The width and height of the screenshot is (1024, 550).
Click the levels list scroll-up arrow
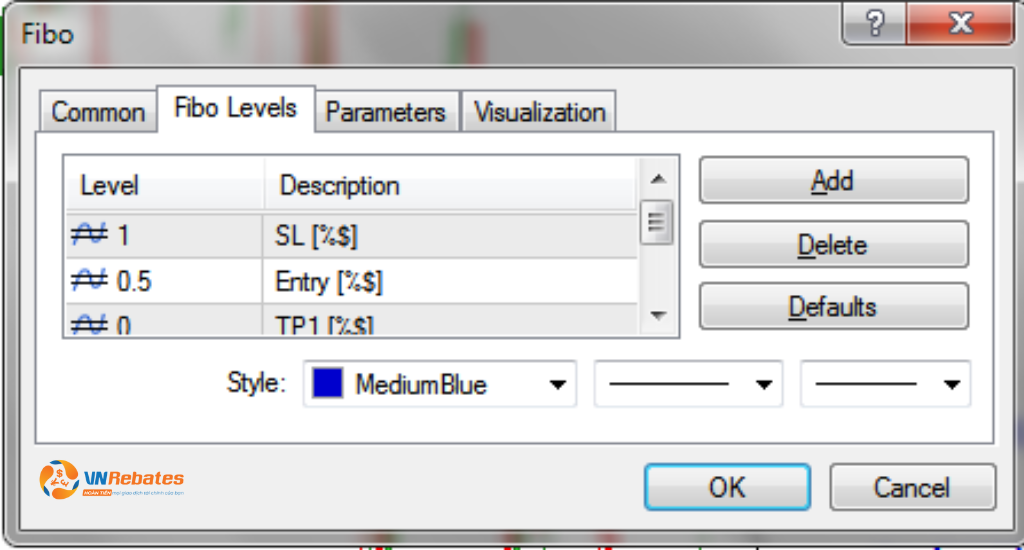click(x=658, y=179)
